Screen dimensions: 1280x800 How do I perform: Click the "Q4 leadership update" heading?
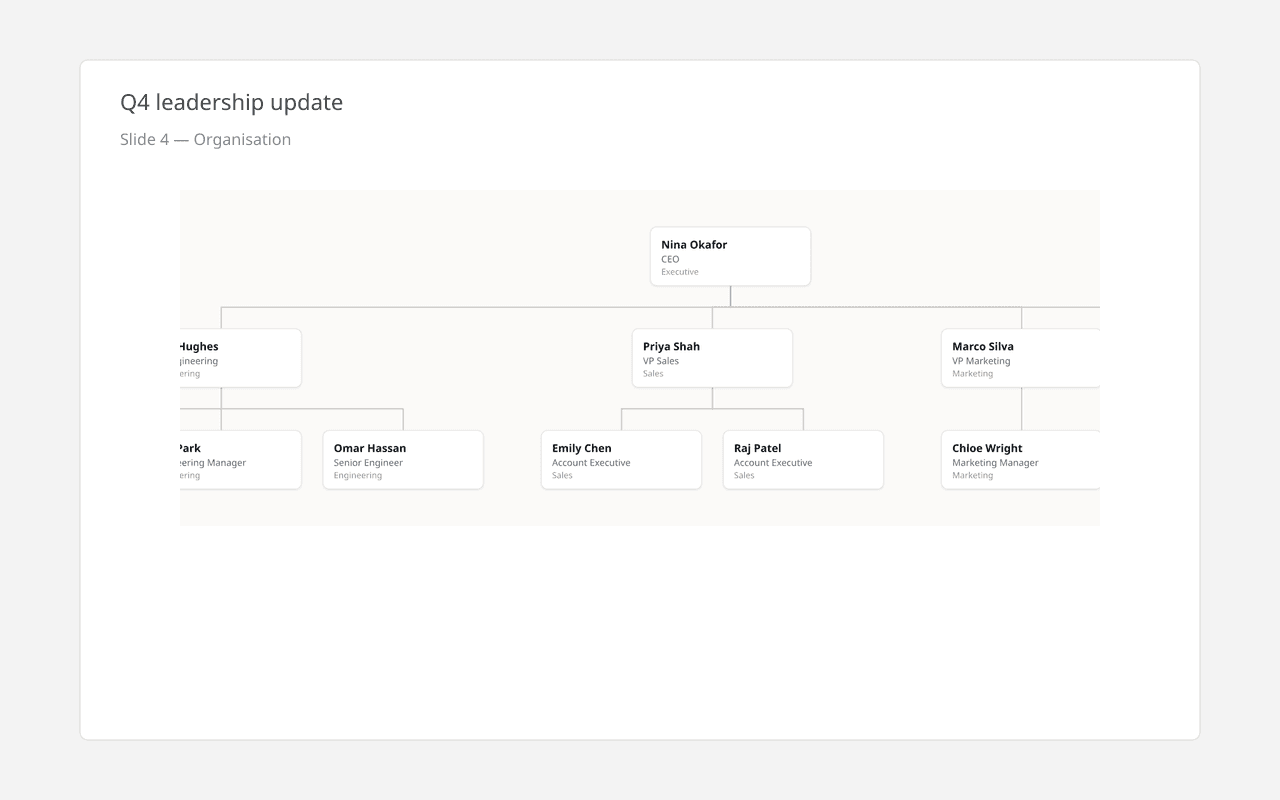pyautogui.click(x=231, y=102)
